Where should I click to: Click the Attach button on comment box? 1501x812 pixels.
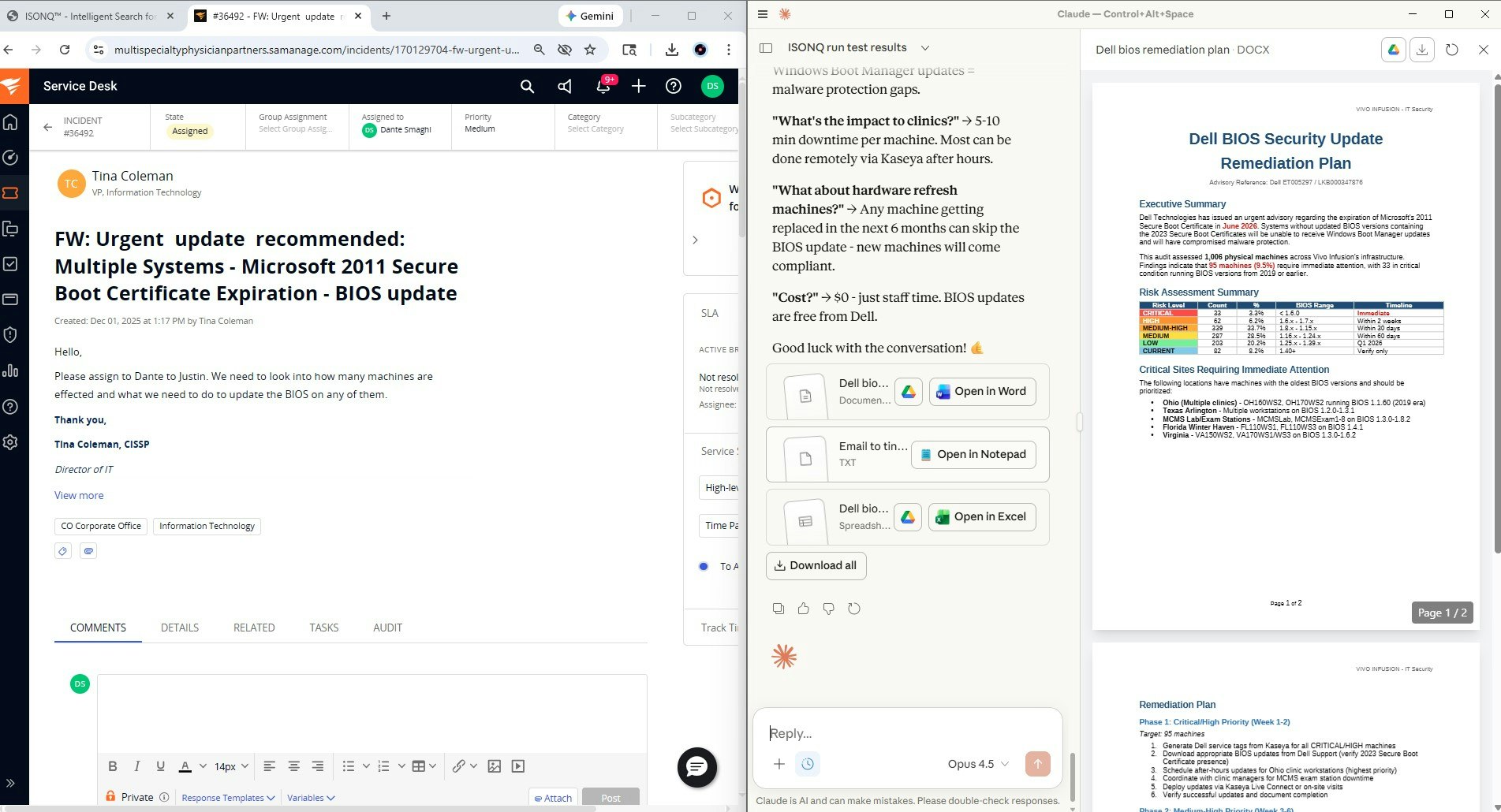553,798
